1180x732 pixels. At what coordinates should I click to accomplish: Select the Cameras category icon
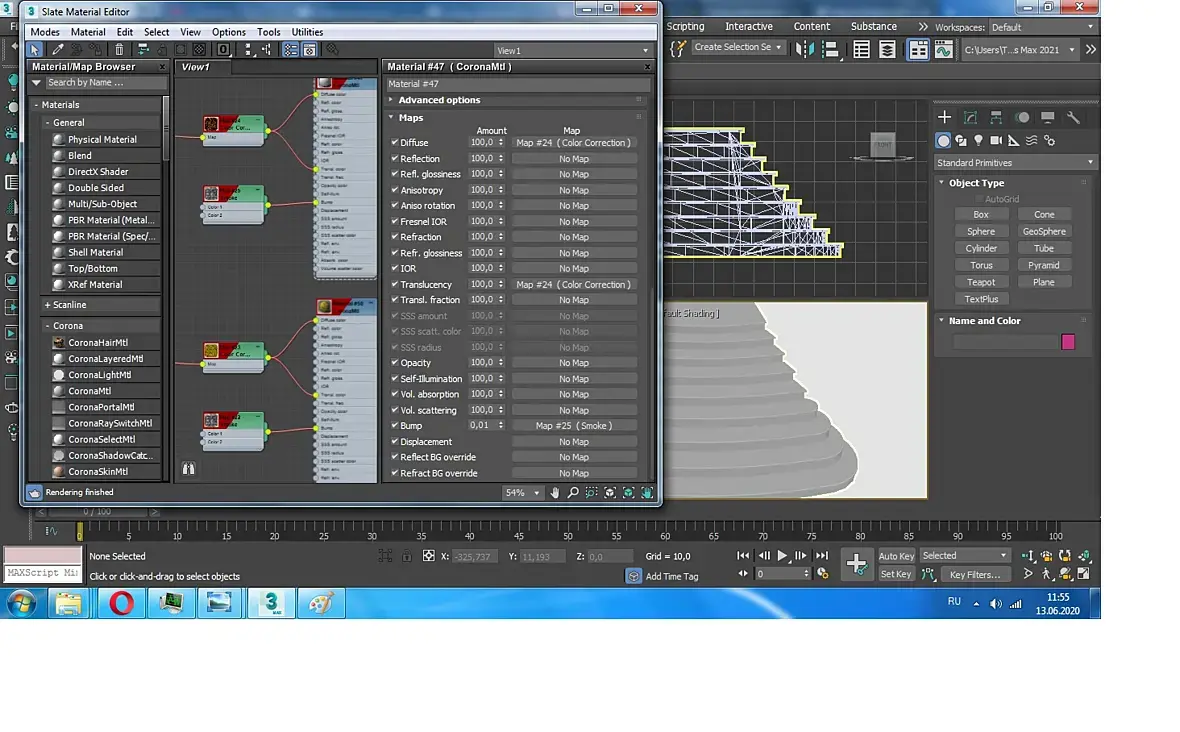click(x=996, y=141)
